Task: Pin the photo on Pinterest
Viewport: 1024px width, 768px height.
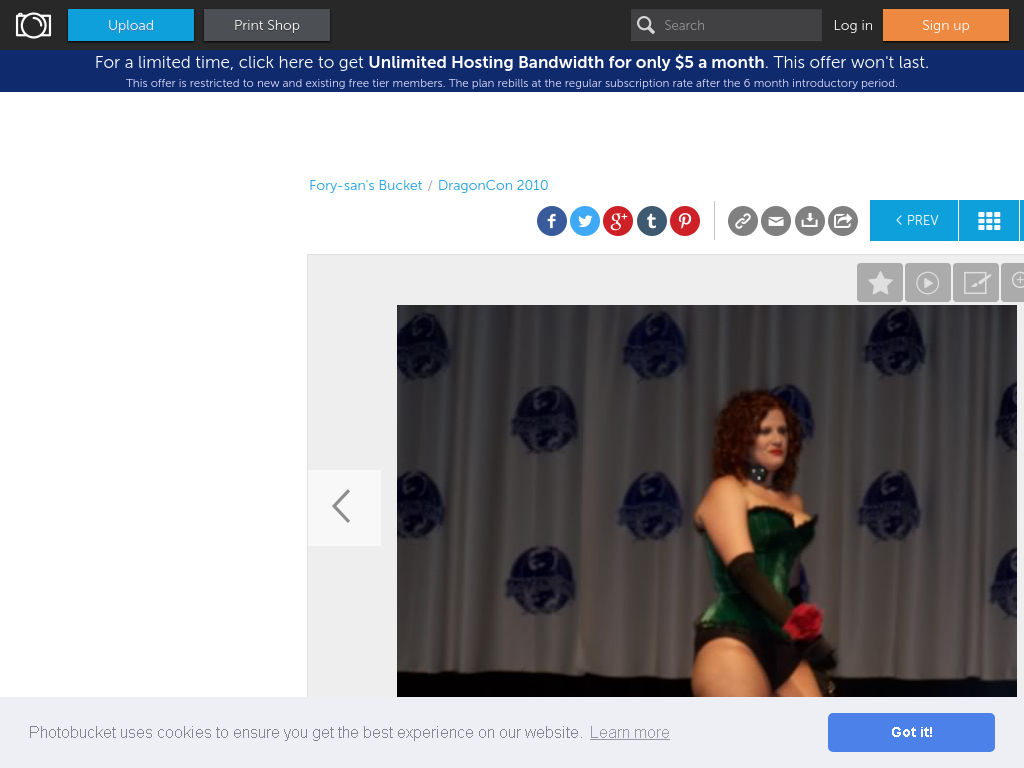Action: 685,221
